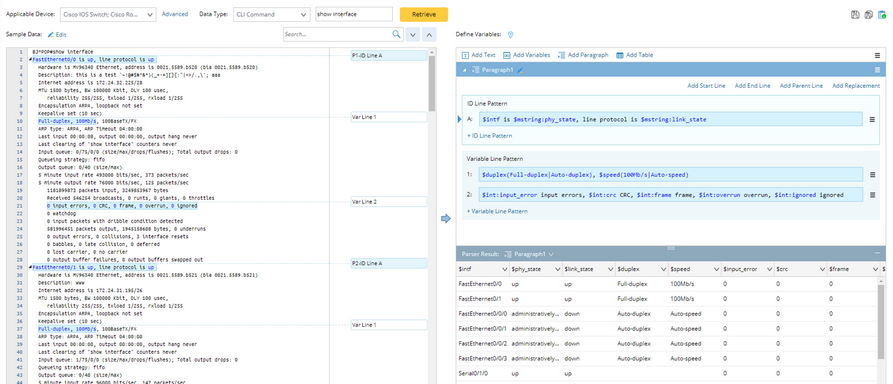Click the clipboard icon with green dot
Image resolution: width=893 pixels, height=384 pixels.
click(x=882, y=15)
